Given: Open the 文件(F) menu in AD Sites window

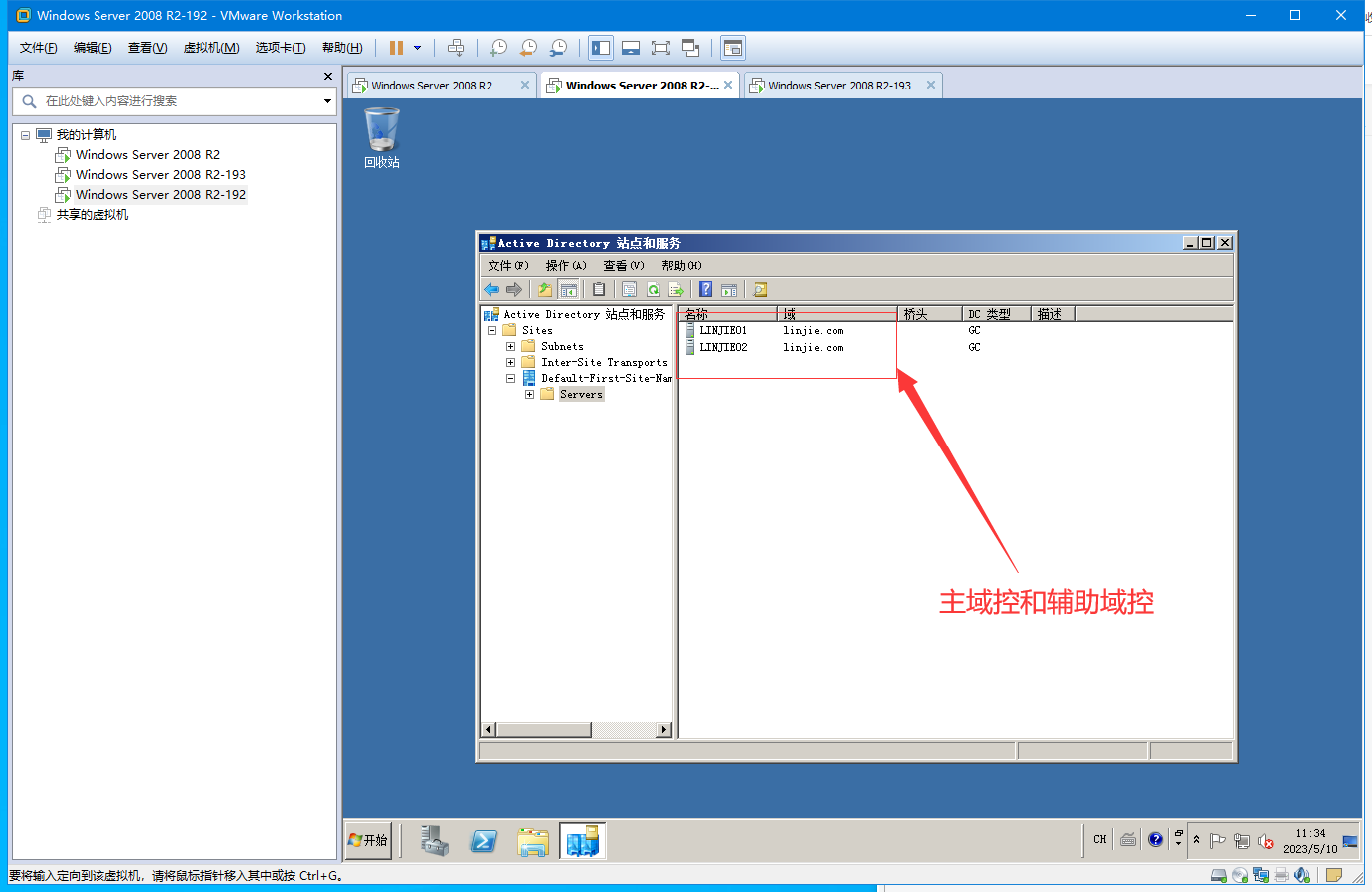Looking at the screenshot, I should tap(507, 266).
